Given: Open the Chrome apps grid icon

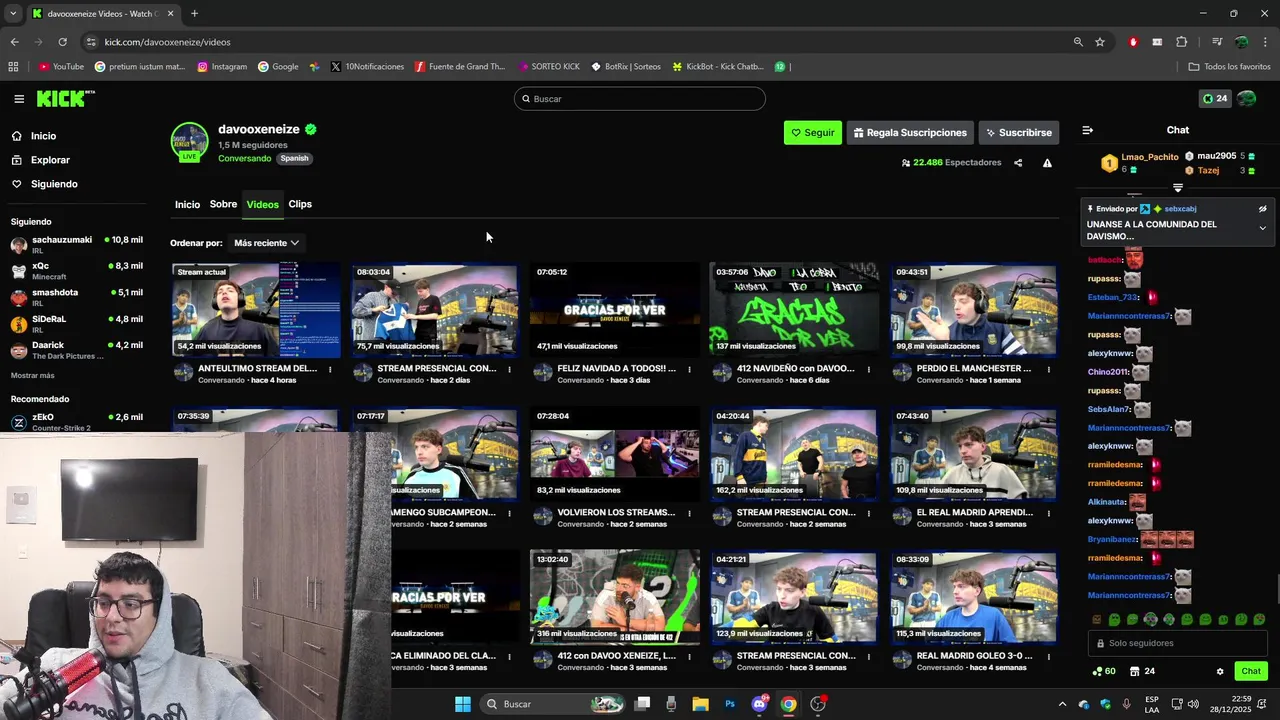Looking at the screenshot, I should point(13,67).
